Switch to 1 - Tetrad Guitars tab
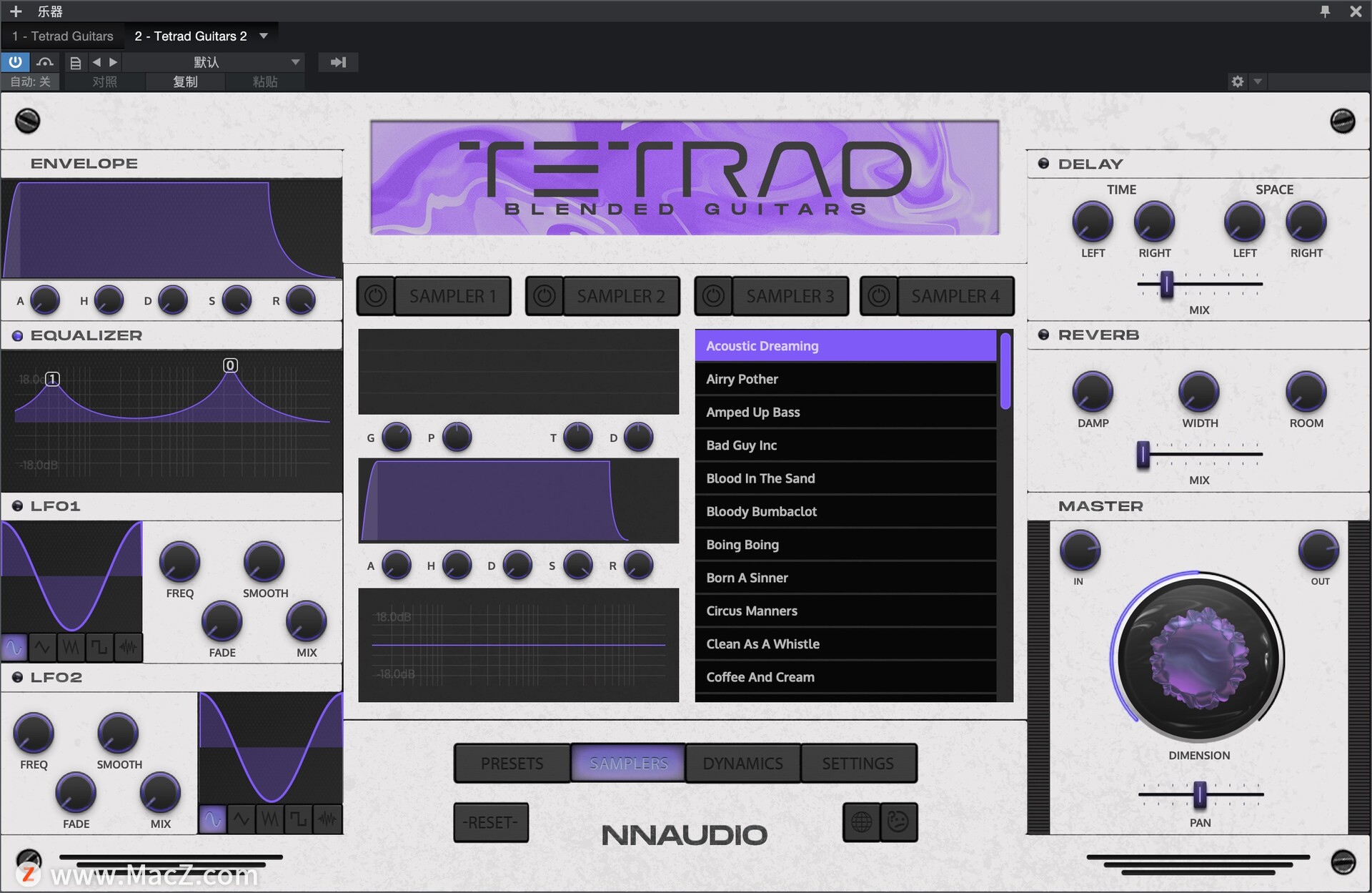 [x=63, y=36]
